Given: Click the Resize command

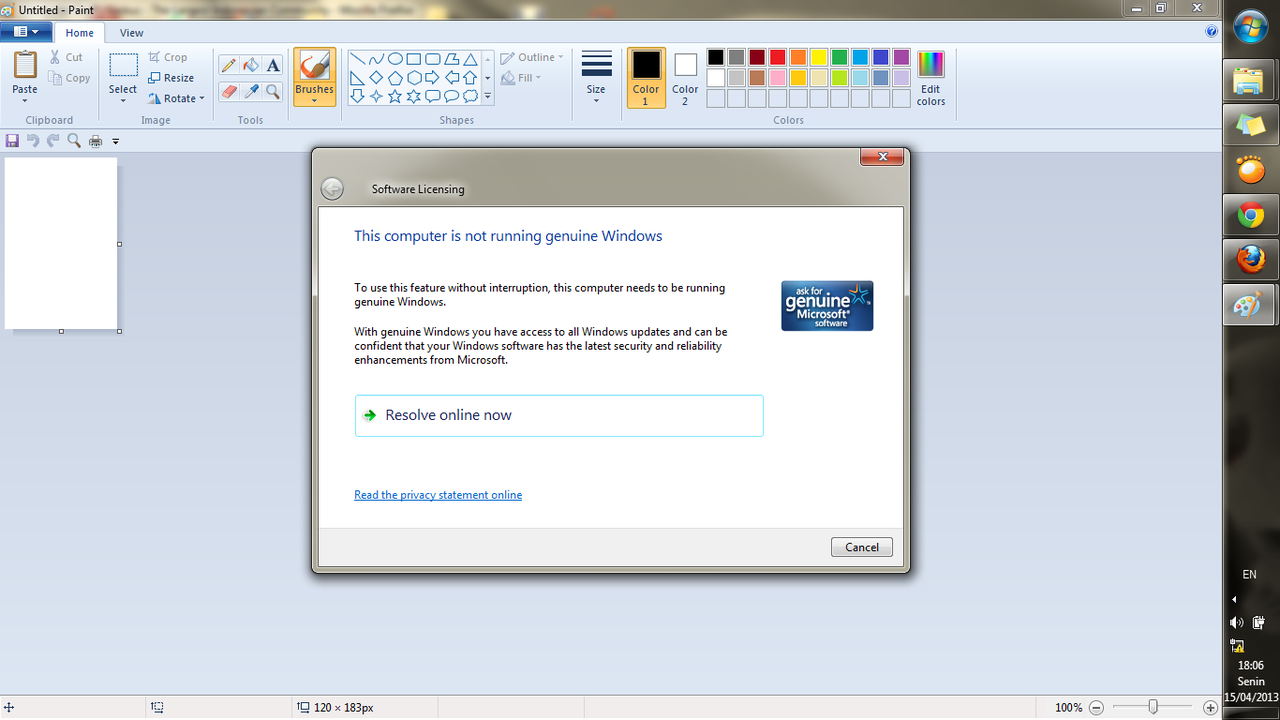Looking at the screenshot, I should 171,78.
